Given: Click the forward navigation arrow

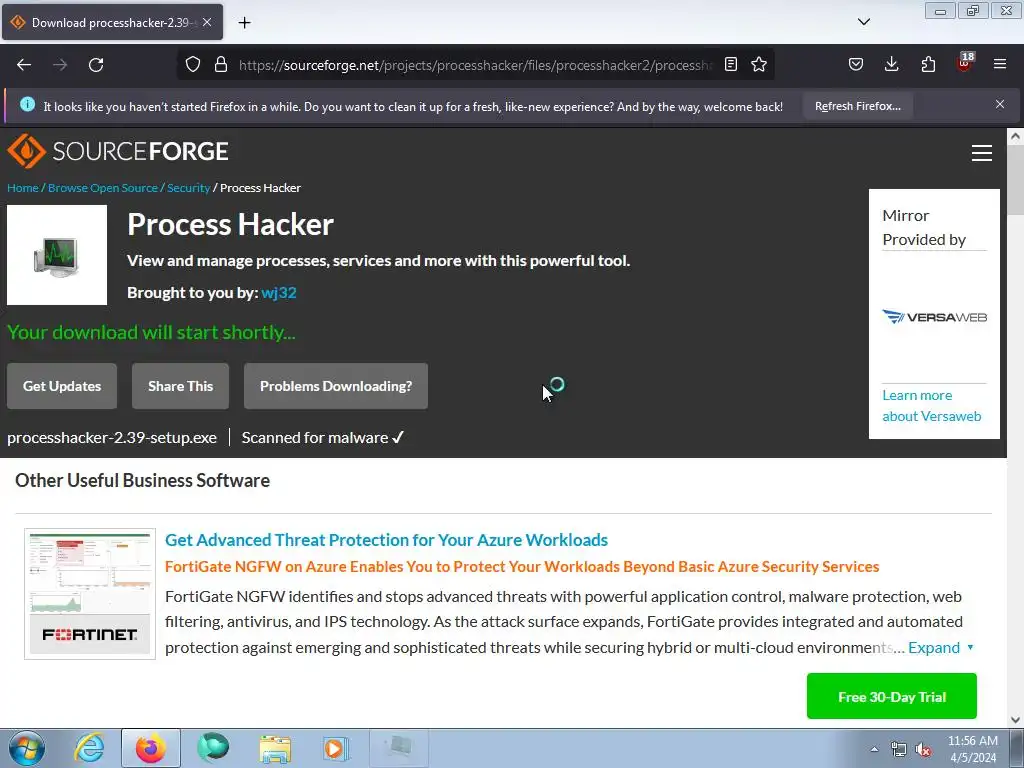Looking at the screenshot, I should [x=60, y=65].
